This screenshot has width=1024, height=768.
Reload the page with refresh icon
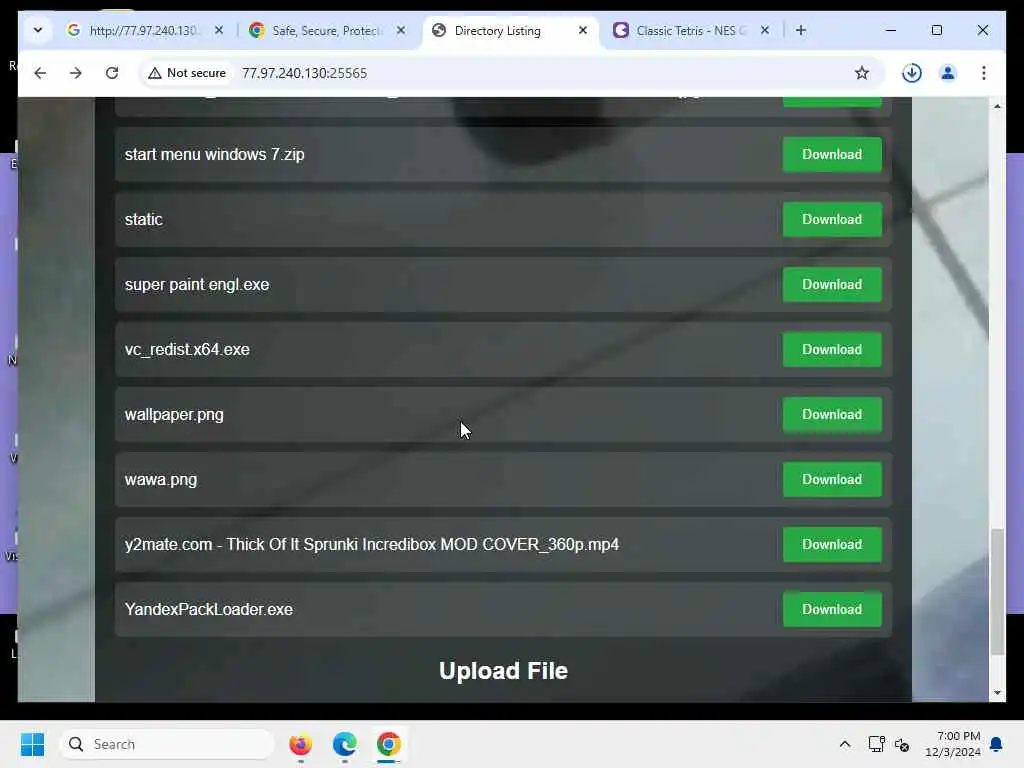point(112,73)
